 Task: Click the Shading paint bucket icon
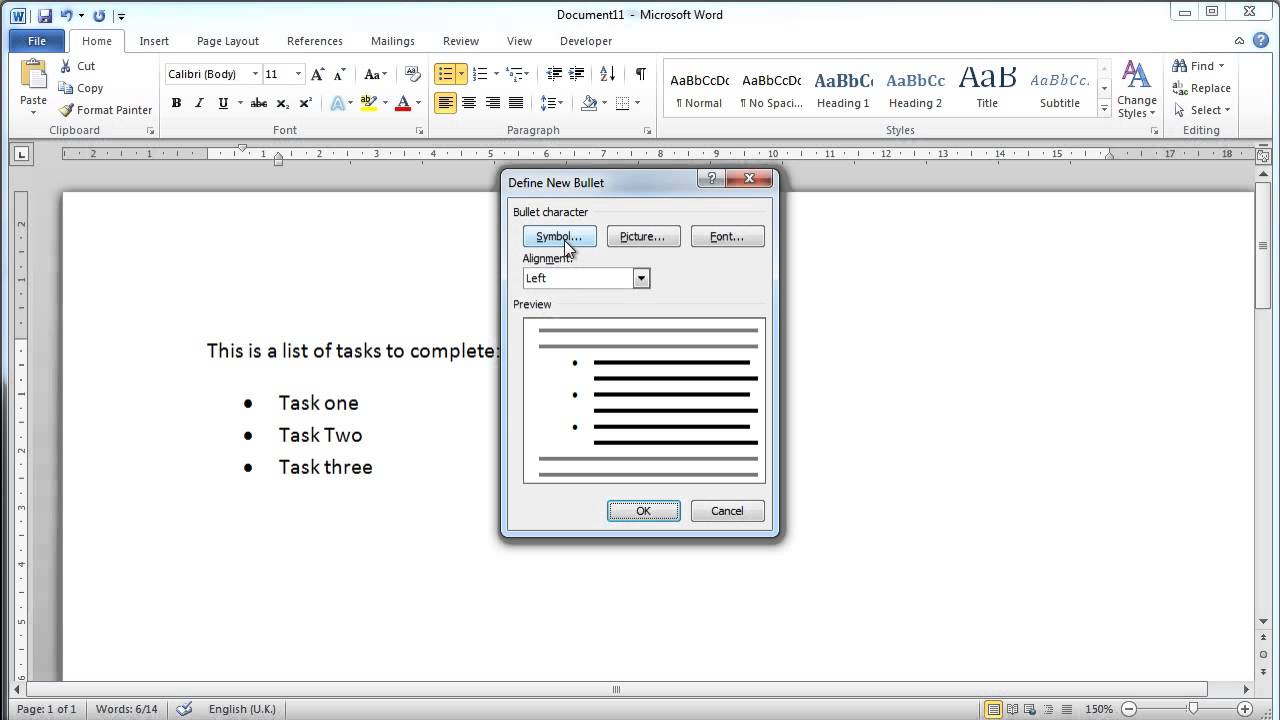(x=589, y=103)
